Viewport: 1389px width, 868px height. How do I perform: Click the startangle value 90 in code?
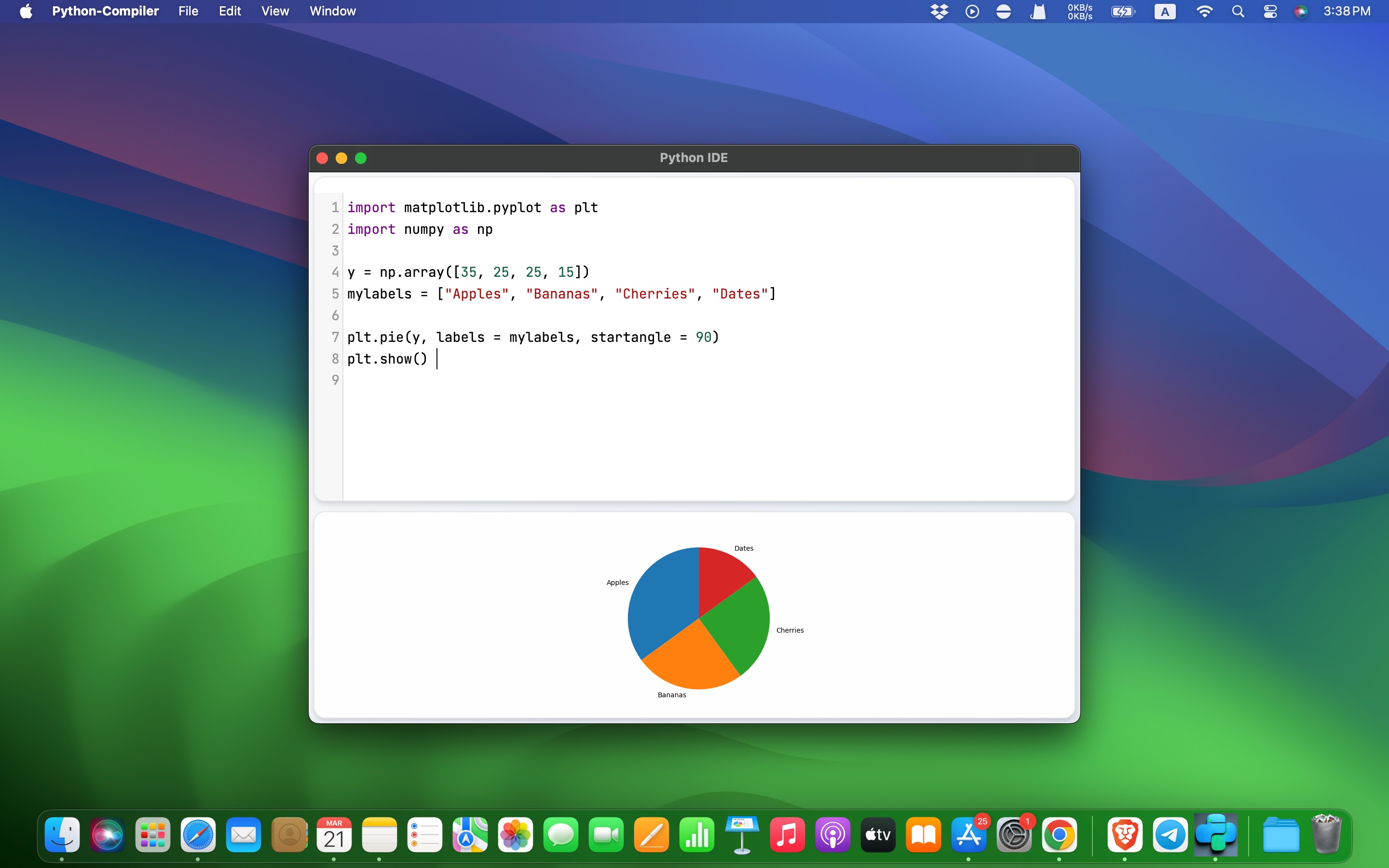coord(703,337)
